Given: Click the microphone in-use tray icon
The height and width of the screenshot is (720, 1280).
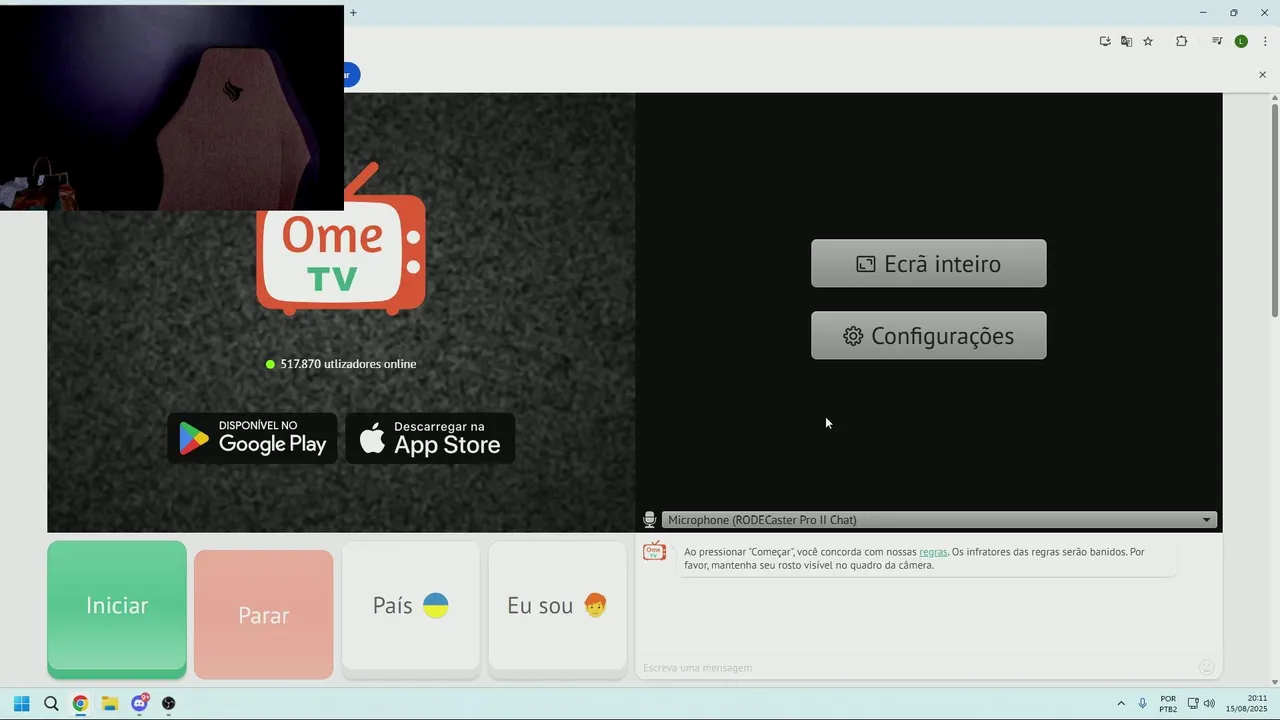Looking at the screenshot, I should click(1143, 703).
